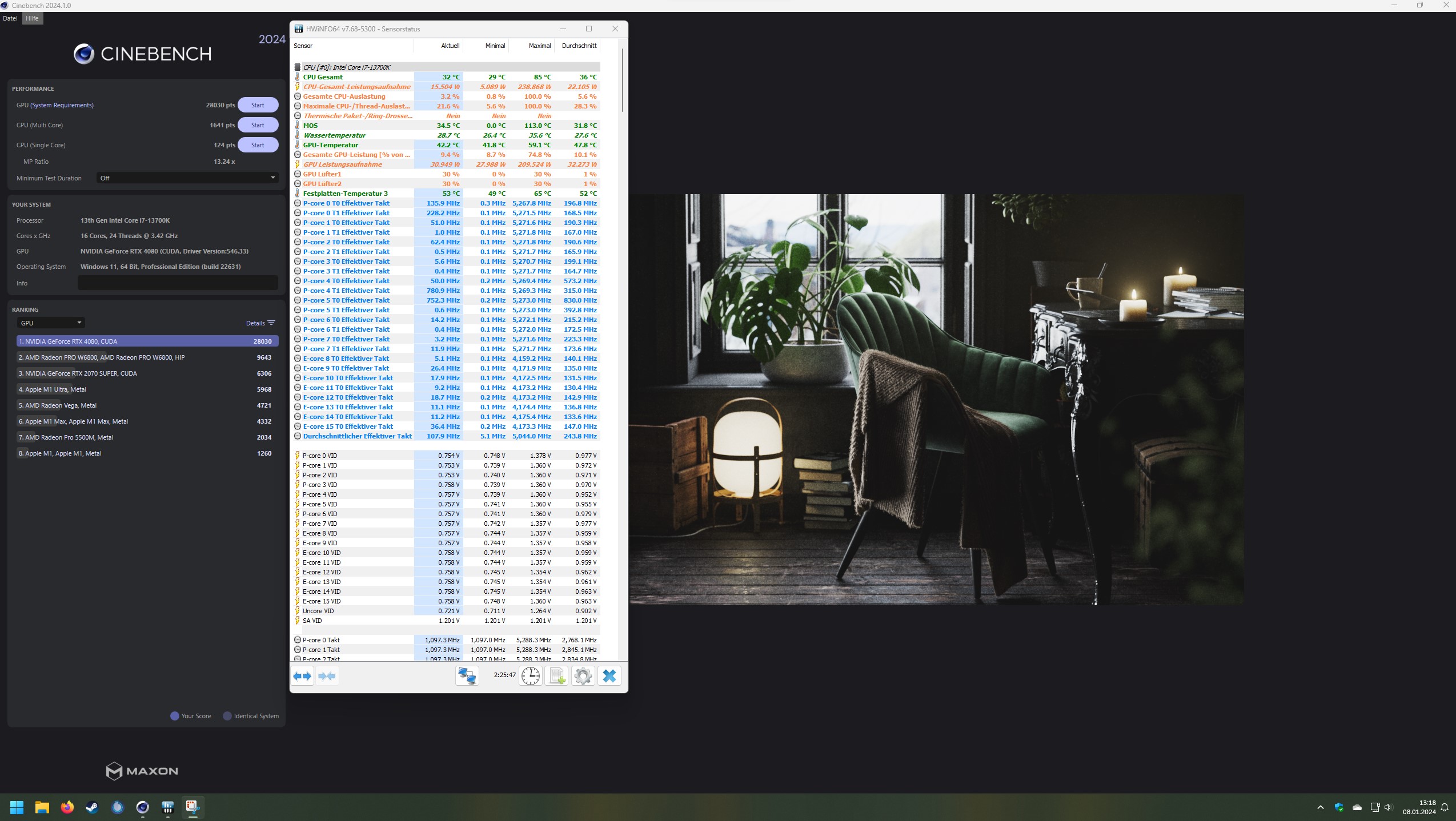Click the Steam icon in the taskbar
This screenshot has width=1456, height=821.
pyautogui.click(x=92, y=807)
